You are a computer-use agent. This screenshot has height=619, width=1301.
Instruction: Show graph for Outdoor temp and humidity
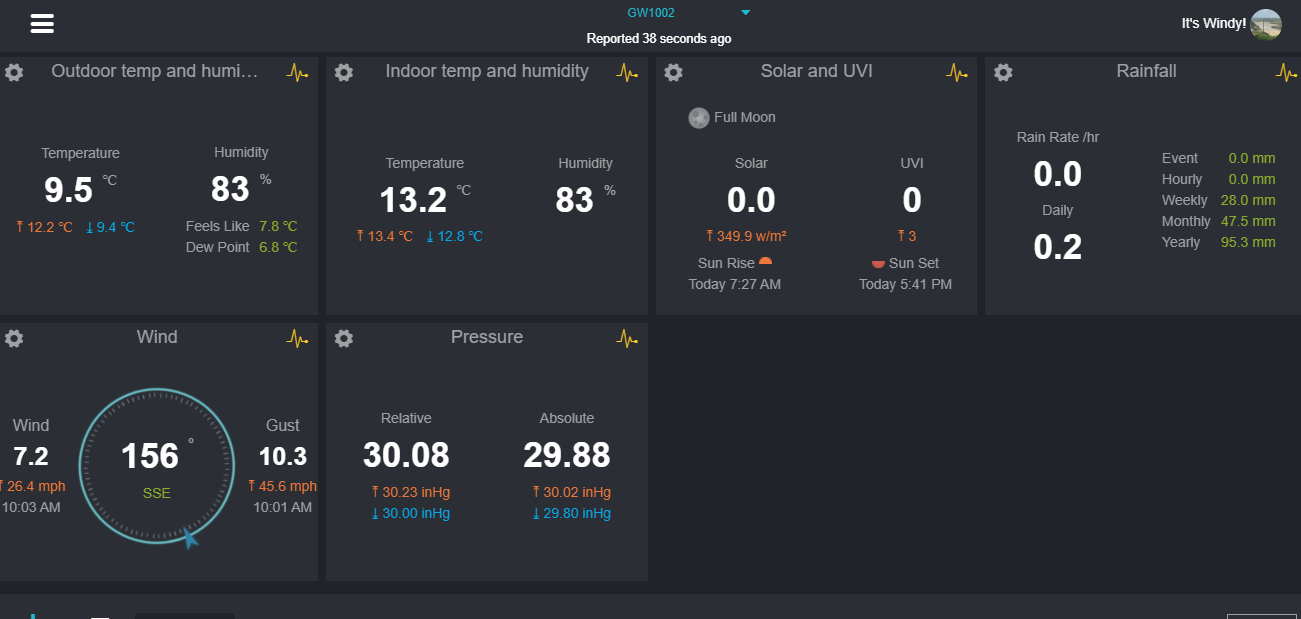[297, 72]
